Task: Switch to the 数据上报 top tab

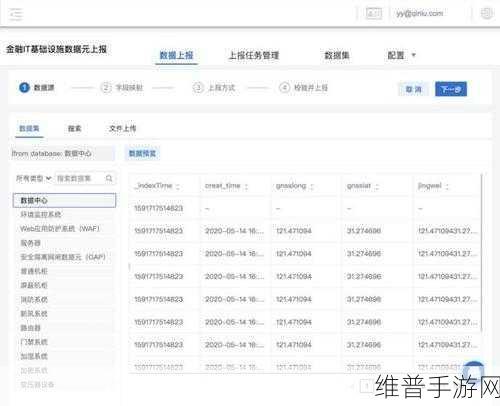Action: [x=176, y=55]
